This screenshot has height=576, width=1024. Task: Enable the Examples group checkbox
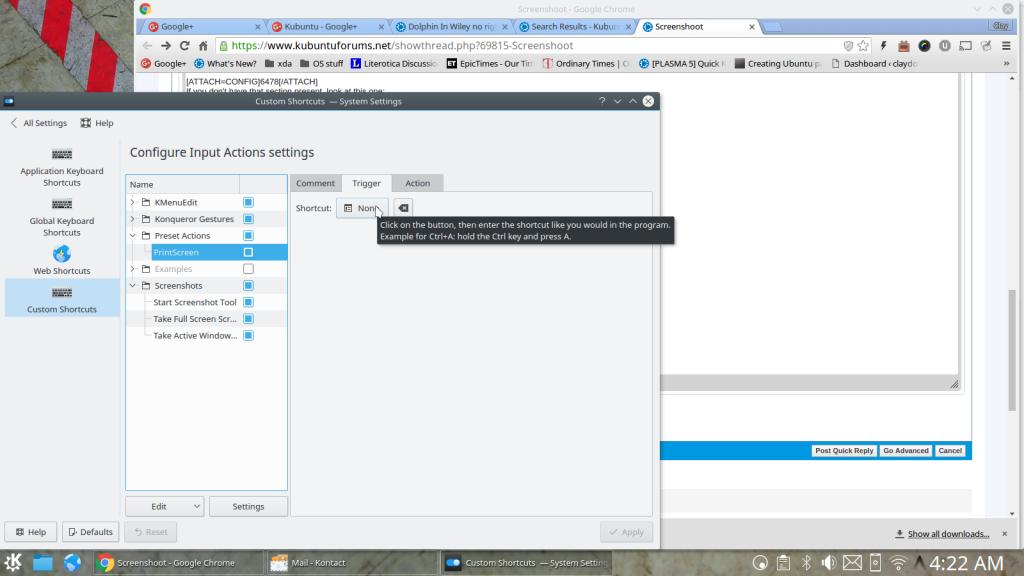coord(248,269)
